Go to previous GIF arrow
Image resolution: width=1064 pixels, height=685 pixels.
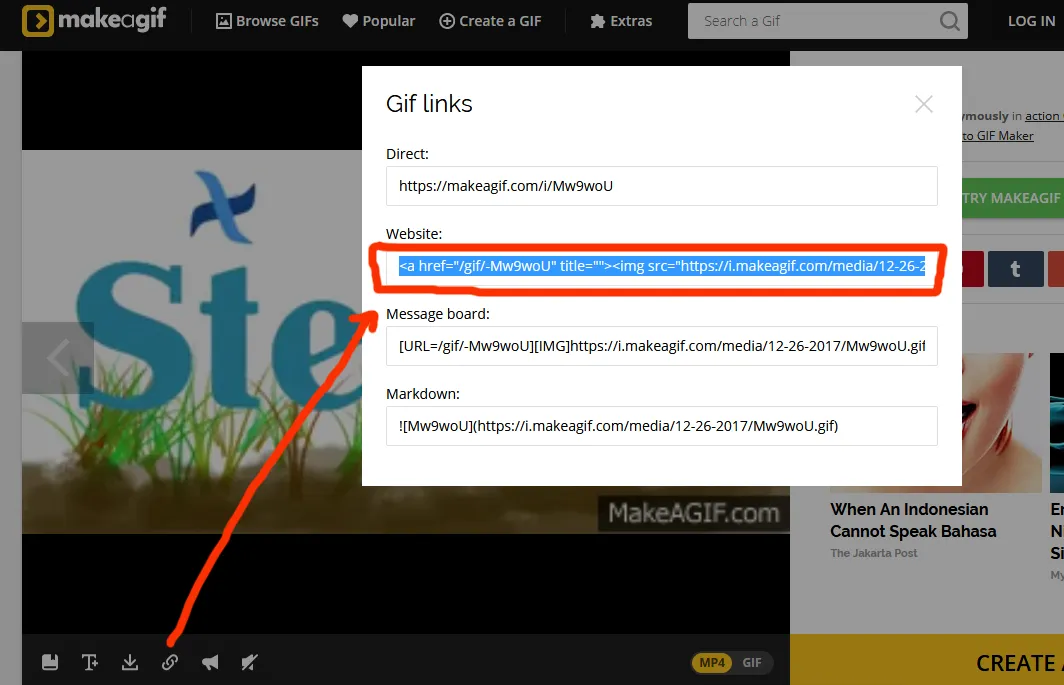point(58,358)
